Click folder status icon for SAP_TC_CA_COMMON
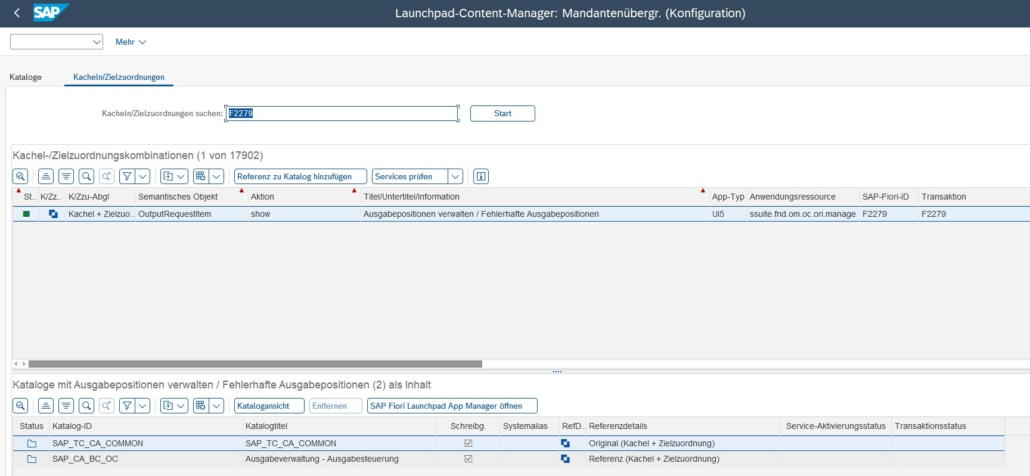1030x476 pixels. click(31, 443)
